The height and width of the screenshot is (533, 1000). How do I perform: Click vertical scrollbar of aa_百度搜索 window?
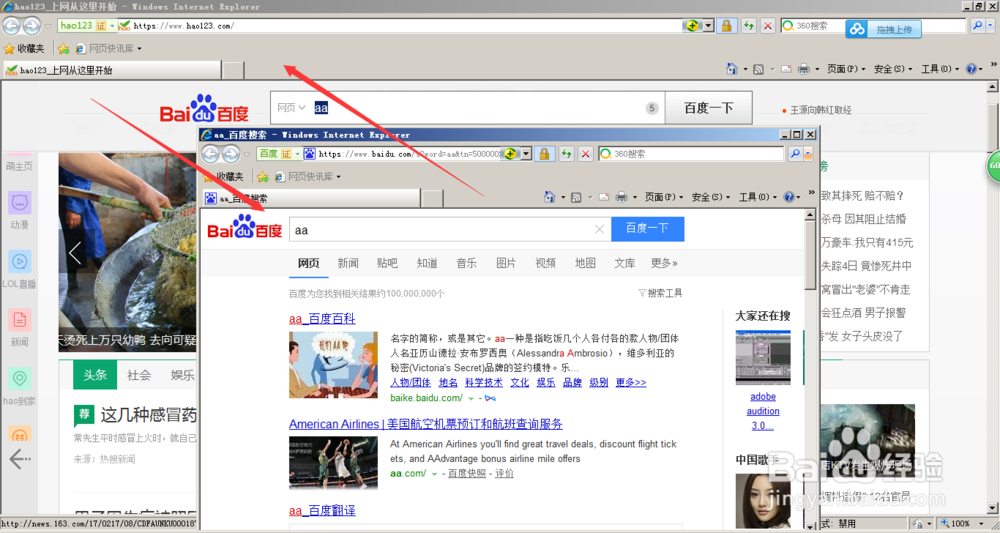tap(811, 367)
